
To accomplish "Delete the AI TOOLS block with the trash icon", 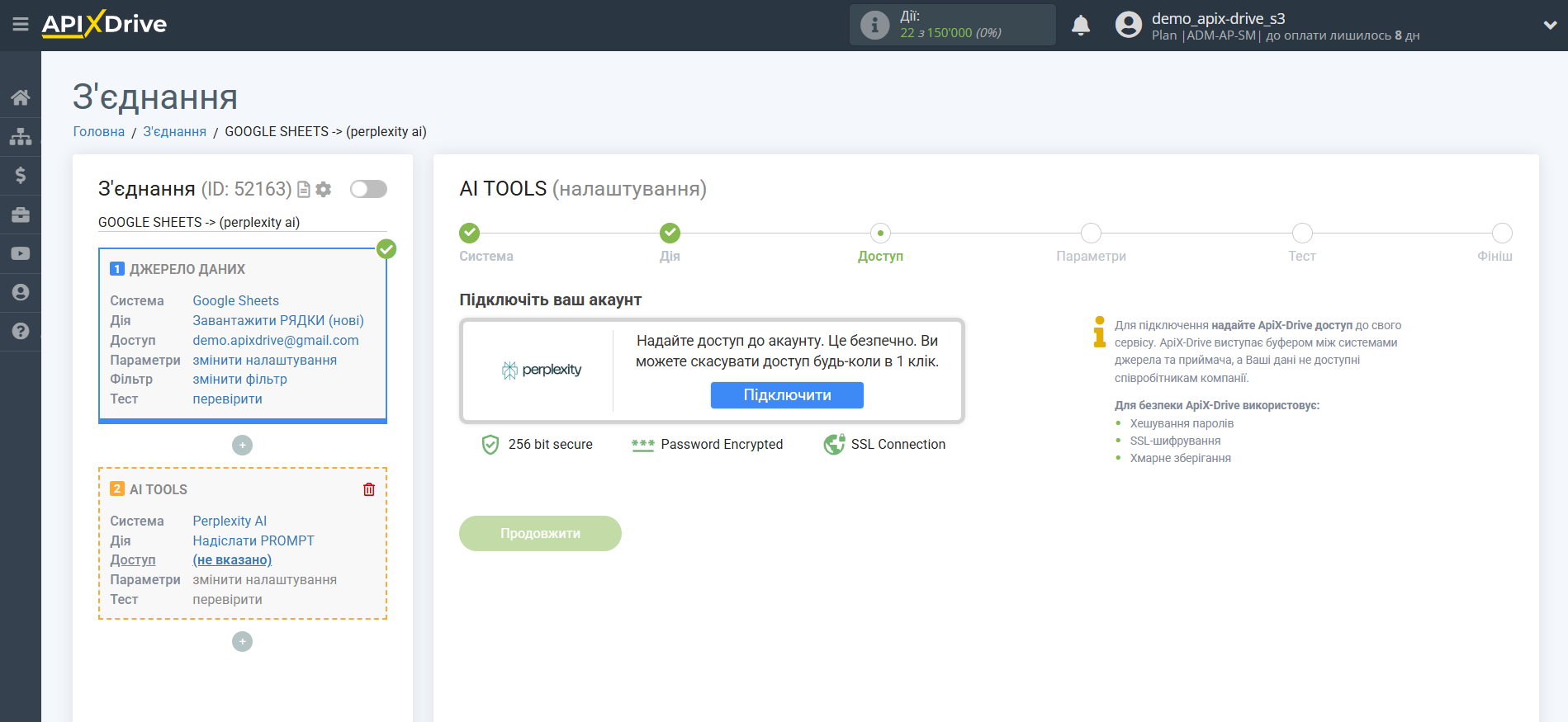I will click(369, 489).
